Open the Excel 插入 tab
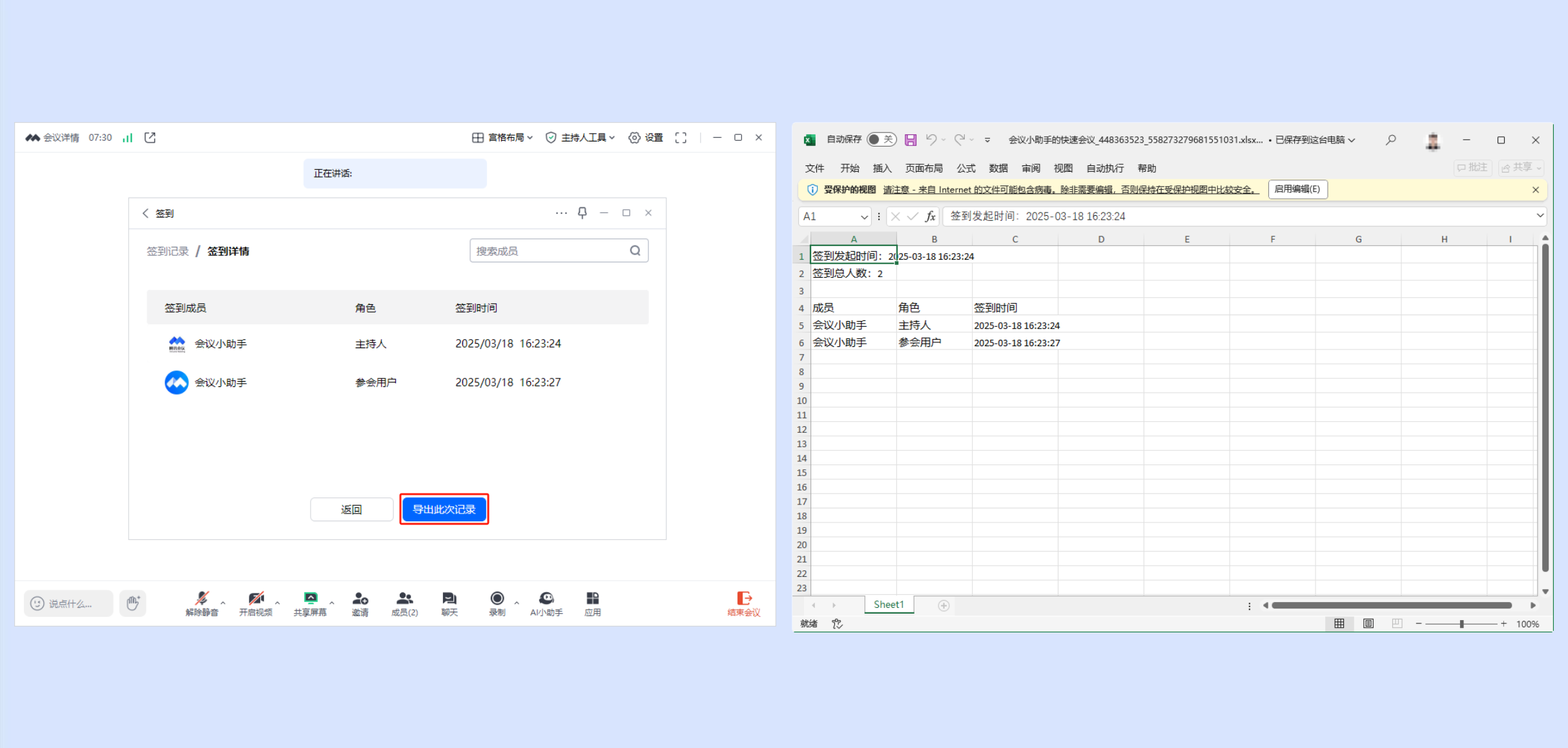The image size is (1568, 748). point(882,168)
